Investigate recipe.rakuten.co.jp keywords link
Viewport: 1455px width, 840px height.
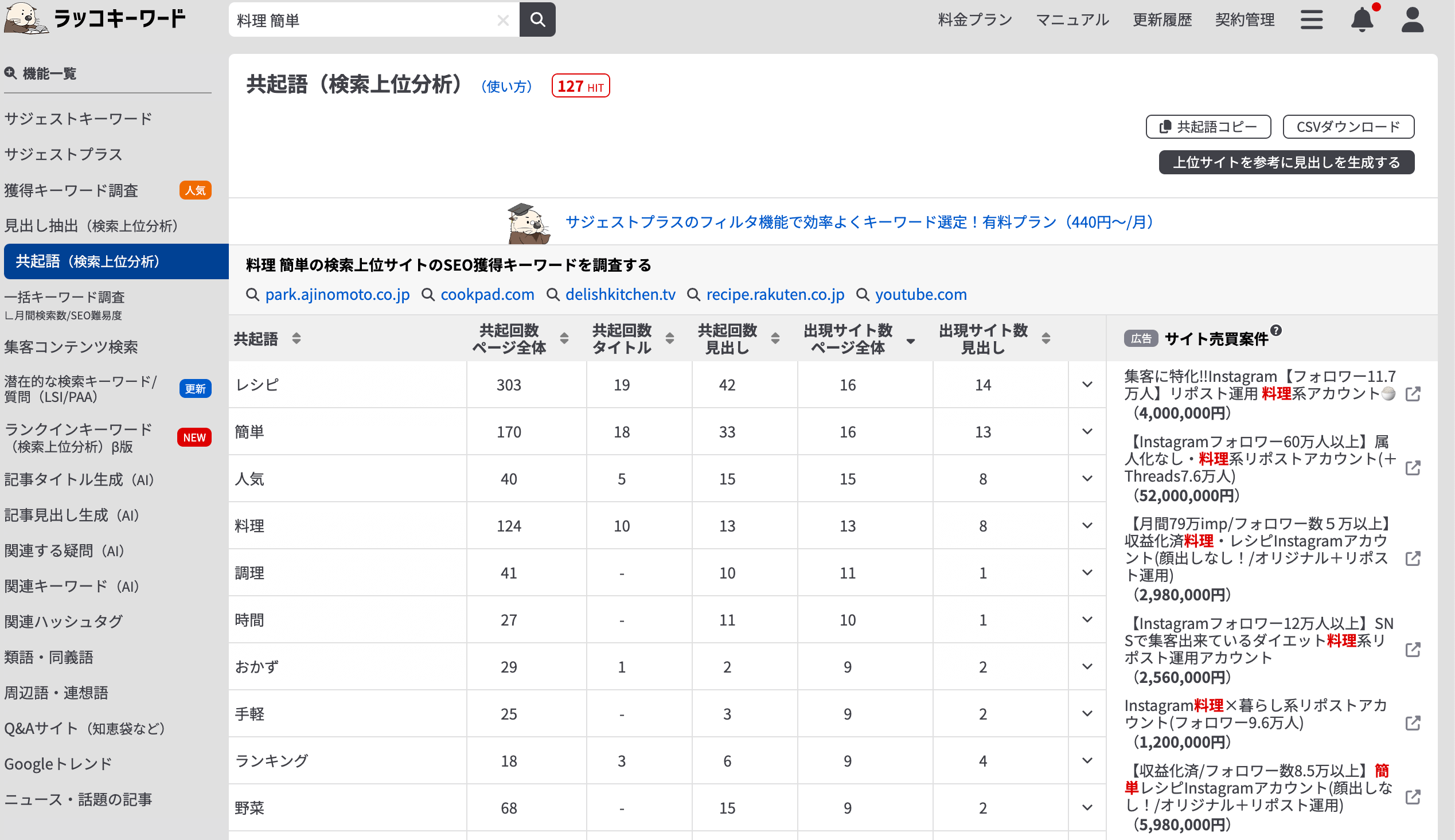pyautogui.click(x=775, y=294)
